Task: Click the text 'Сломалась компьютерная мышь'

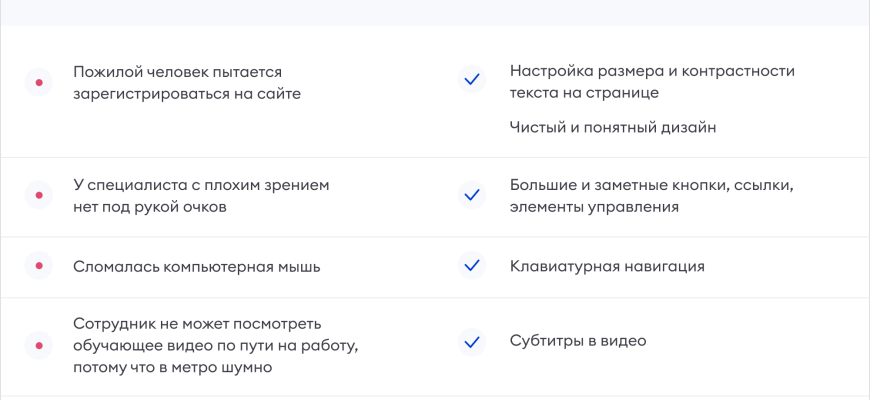Action: point(197,267)
